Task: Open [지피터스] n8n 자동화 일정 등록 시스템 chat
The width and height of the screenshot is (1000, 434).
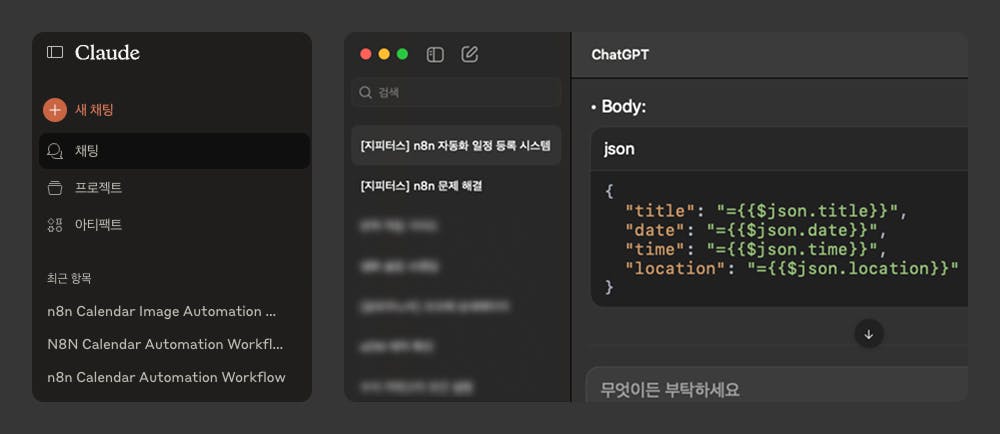Action: coord(456,145)
